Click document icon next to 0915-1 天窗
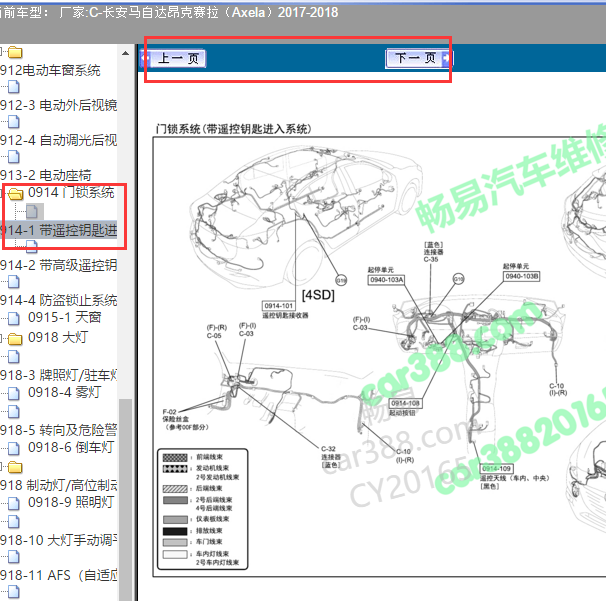 tap(14, 318)
